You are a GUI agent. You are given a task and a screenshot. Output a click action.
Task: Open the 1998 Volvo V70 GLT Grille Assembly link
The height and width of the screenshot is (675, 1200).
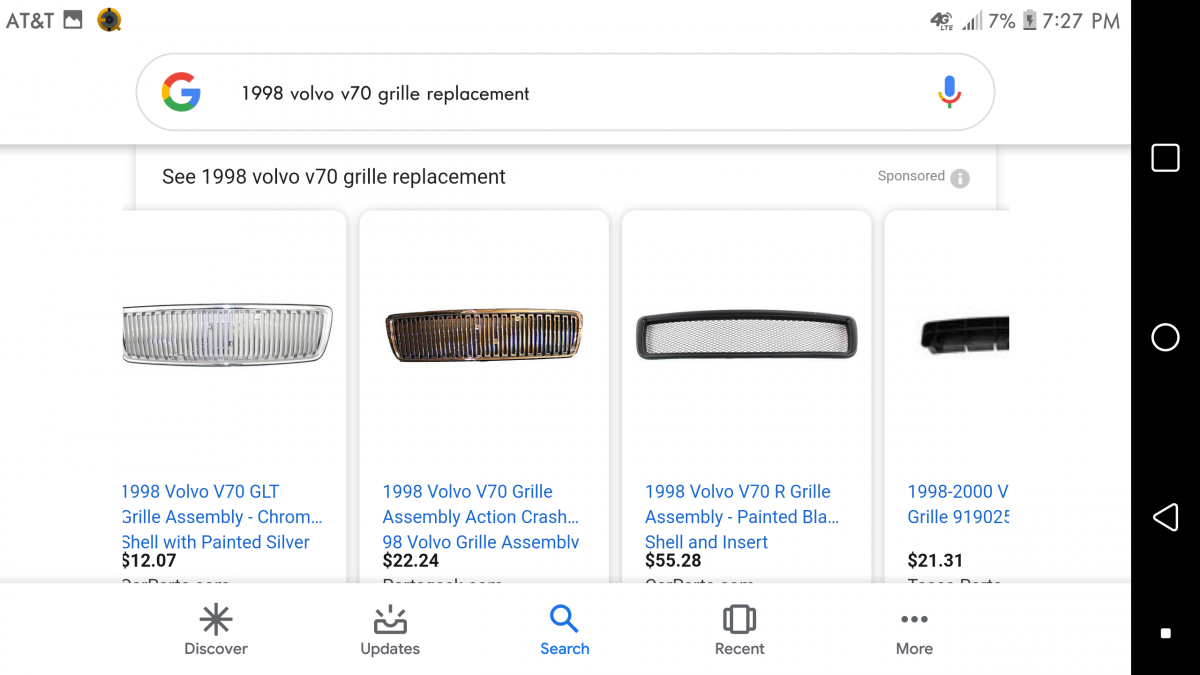click(x=198, y=516)
